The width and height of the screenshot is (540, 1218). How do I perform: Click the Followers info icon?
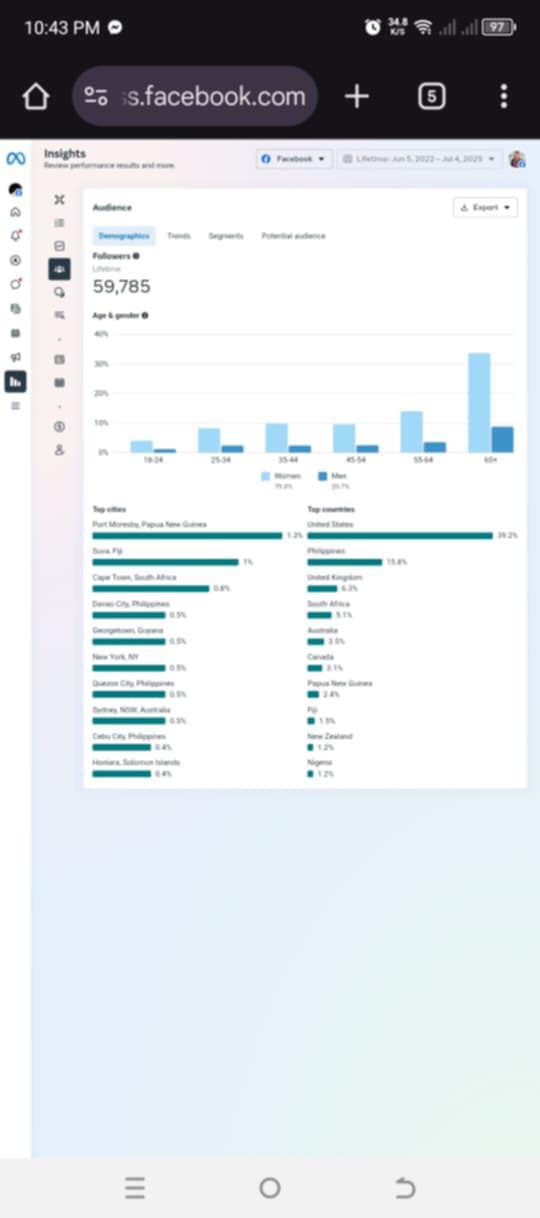(136, 256)
